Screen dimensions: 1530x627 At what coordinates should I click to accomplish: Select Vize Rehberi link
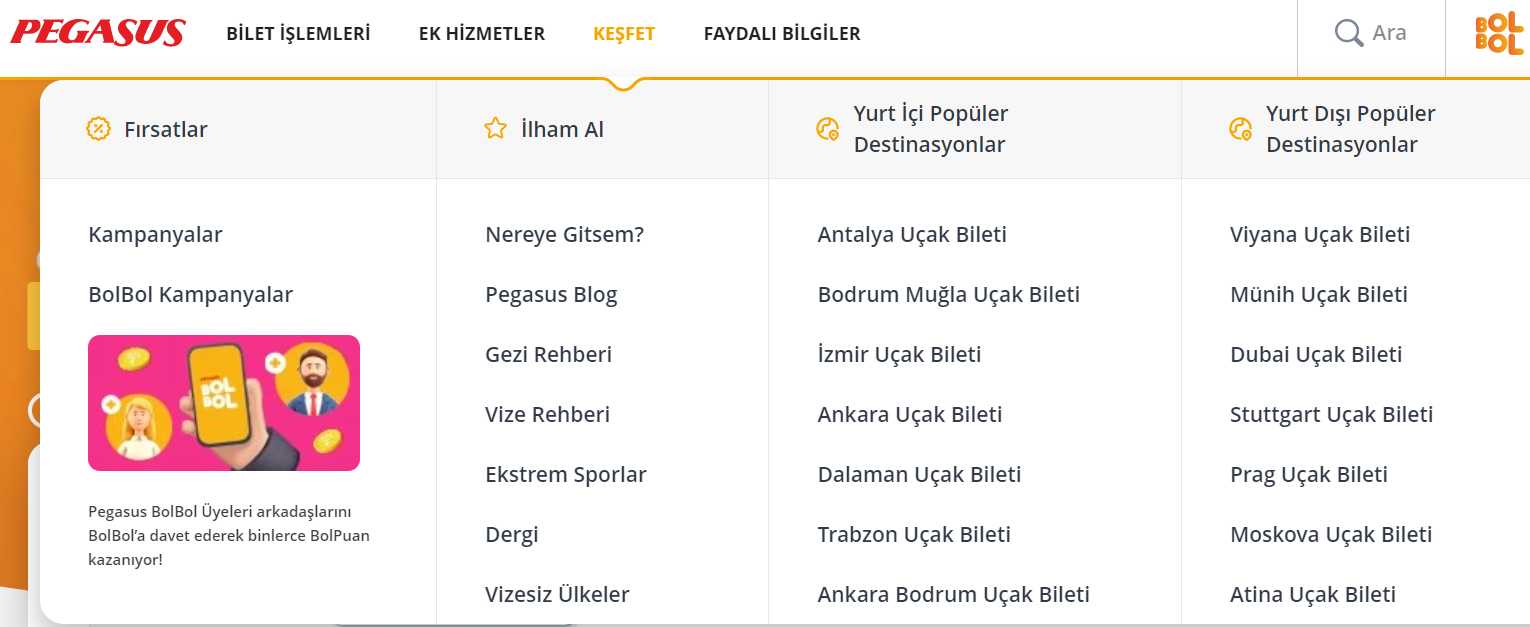pyautogui.click(x=547, y=415)
